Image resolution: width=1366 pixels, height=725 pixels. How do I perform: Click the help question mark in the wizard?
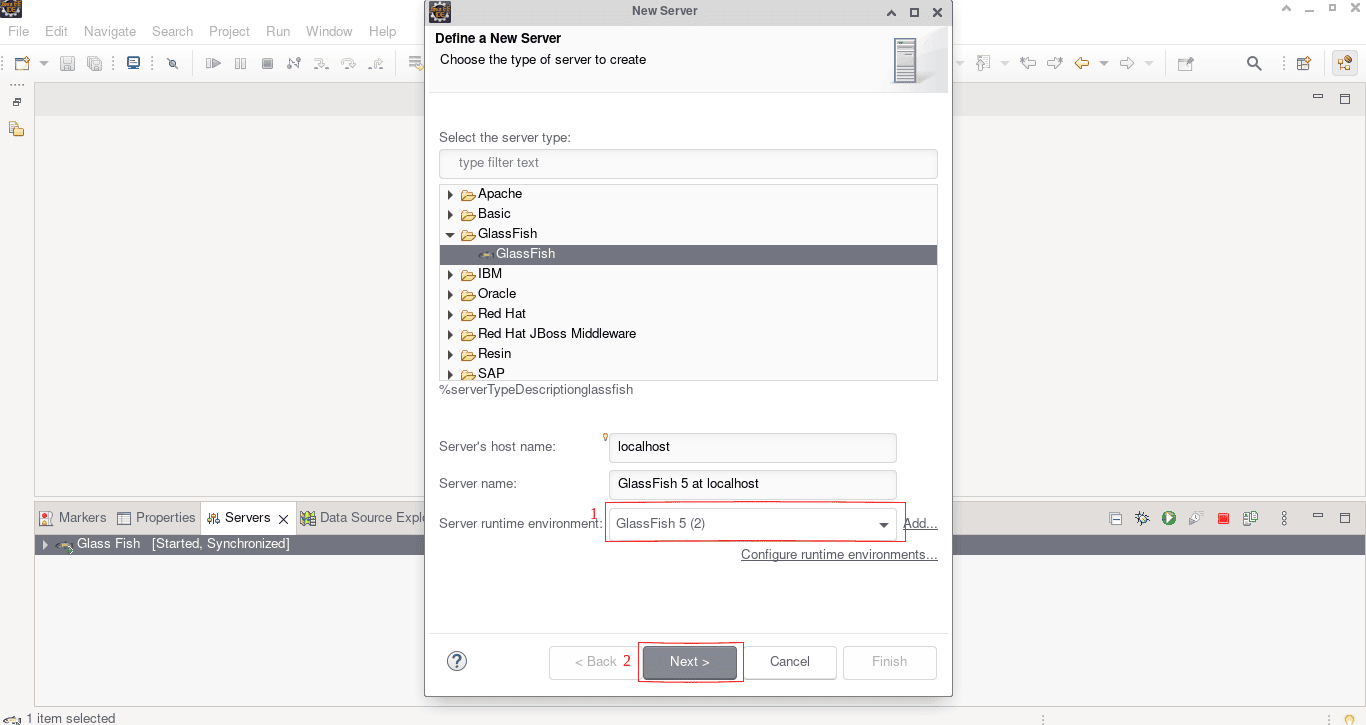click(x=457, y=661)
